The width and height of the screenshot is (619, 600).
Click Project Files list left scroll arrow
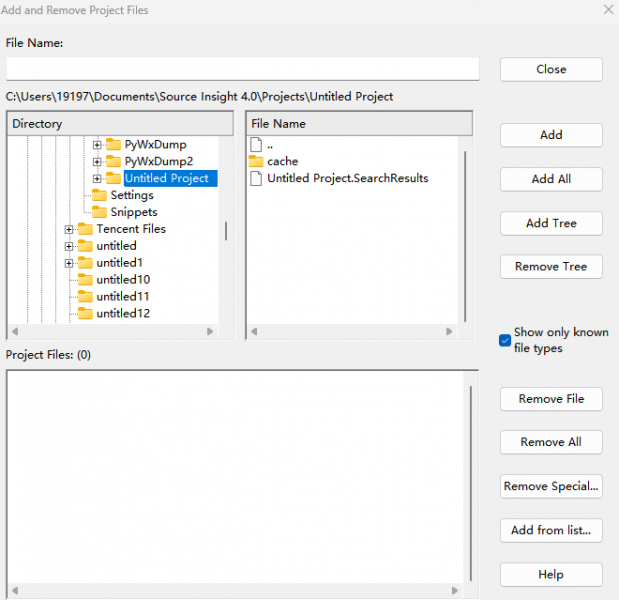[x=15, y=591]
